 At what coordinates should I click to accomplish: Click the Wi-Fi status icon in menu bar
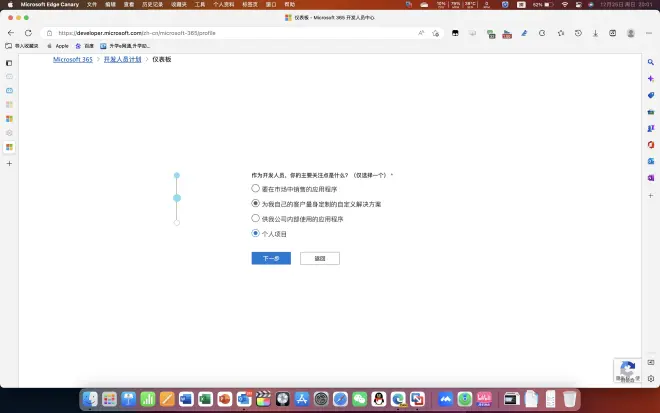[x=565, y=5]
